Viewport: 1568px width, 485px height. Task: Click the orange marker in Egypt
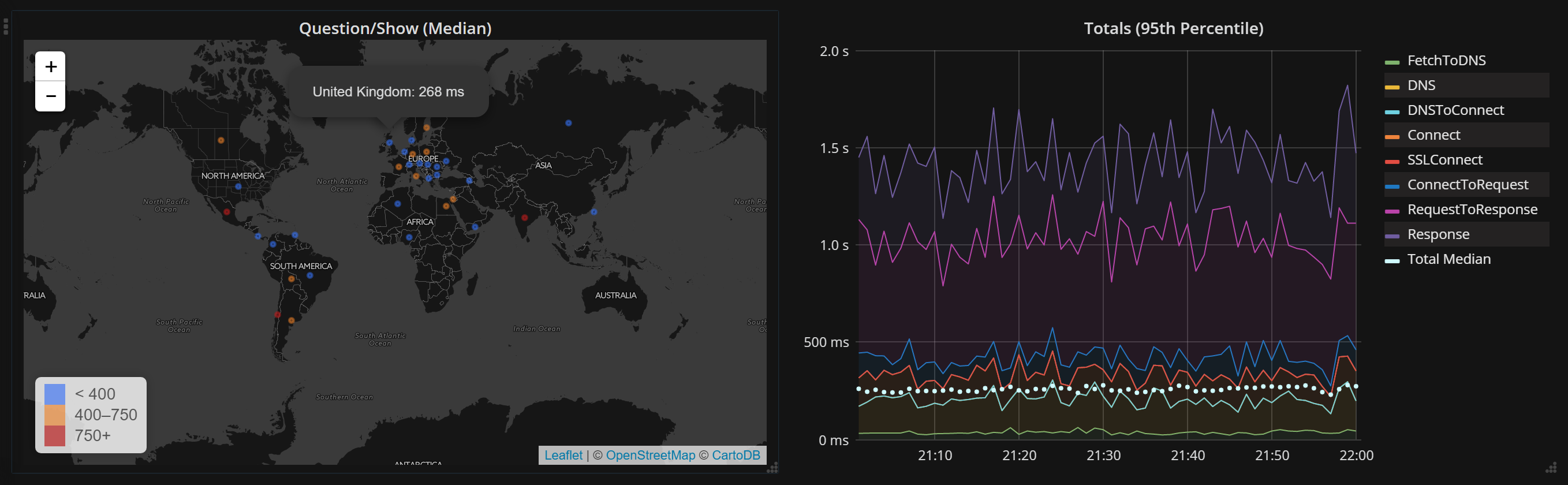click(x=446, y=206)
